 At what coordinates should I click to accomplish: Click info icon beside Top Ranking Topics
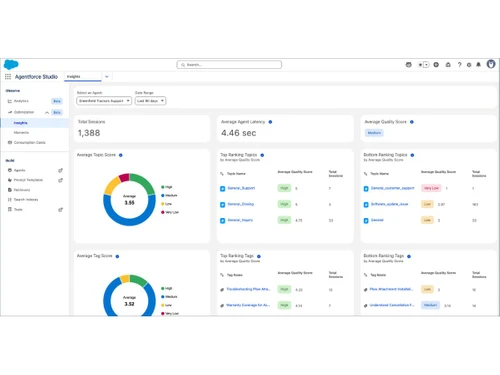[262, 155]
